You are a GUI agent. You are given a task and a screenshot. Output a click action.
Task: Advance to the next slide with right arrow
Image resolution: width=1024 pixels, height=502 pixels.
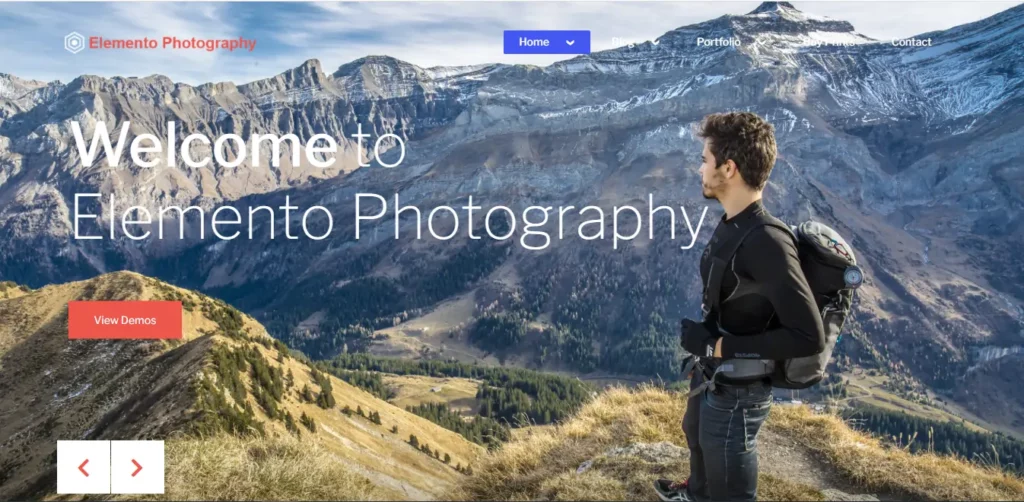point(137,467)
